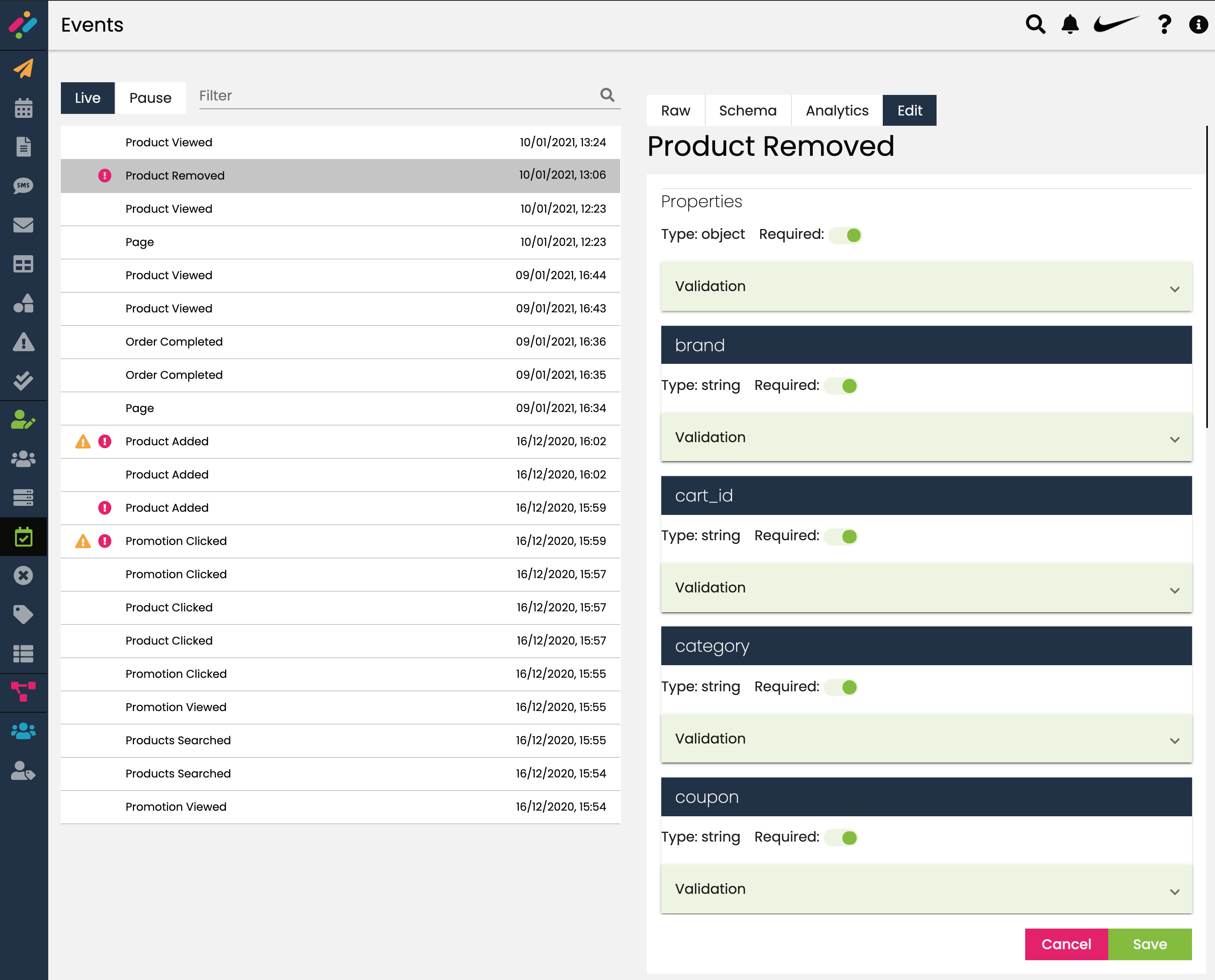Viewport: 1215px width, 980px height.
Task: Expand Validation panel under brand
Action: pyautogui.click(x=926, y=437)
